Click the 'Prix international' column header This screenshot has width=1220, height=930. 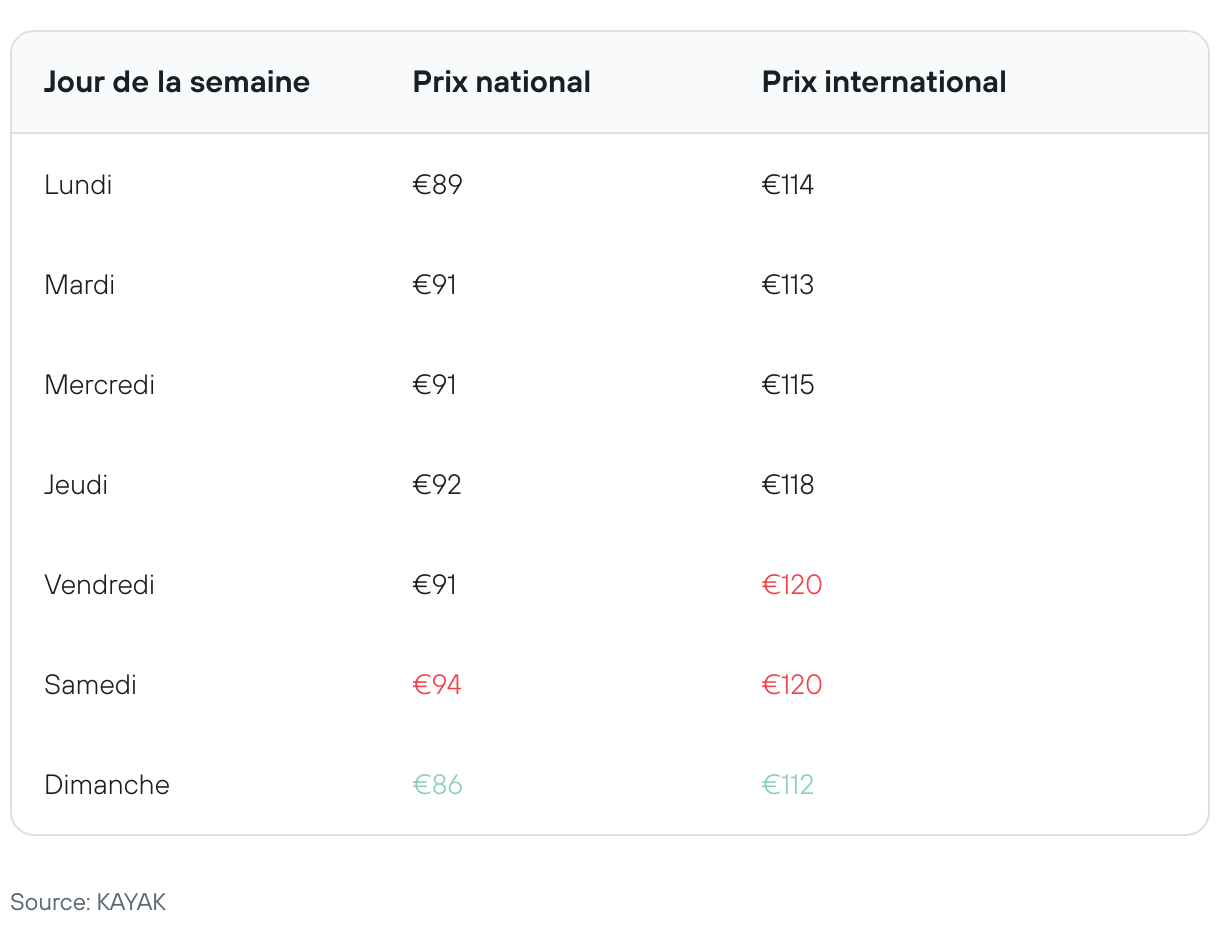point(884,82)
